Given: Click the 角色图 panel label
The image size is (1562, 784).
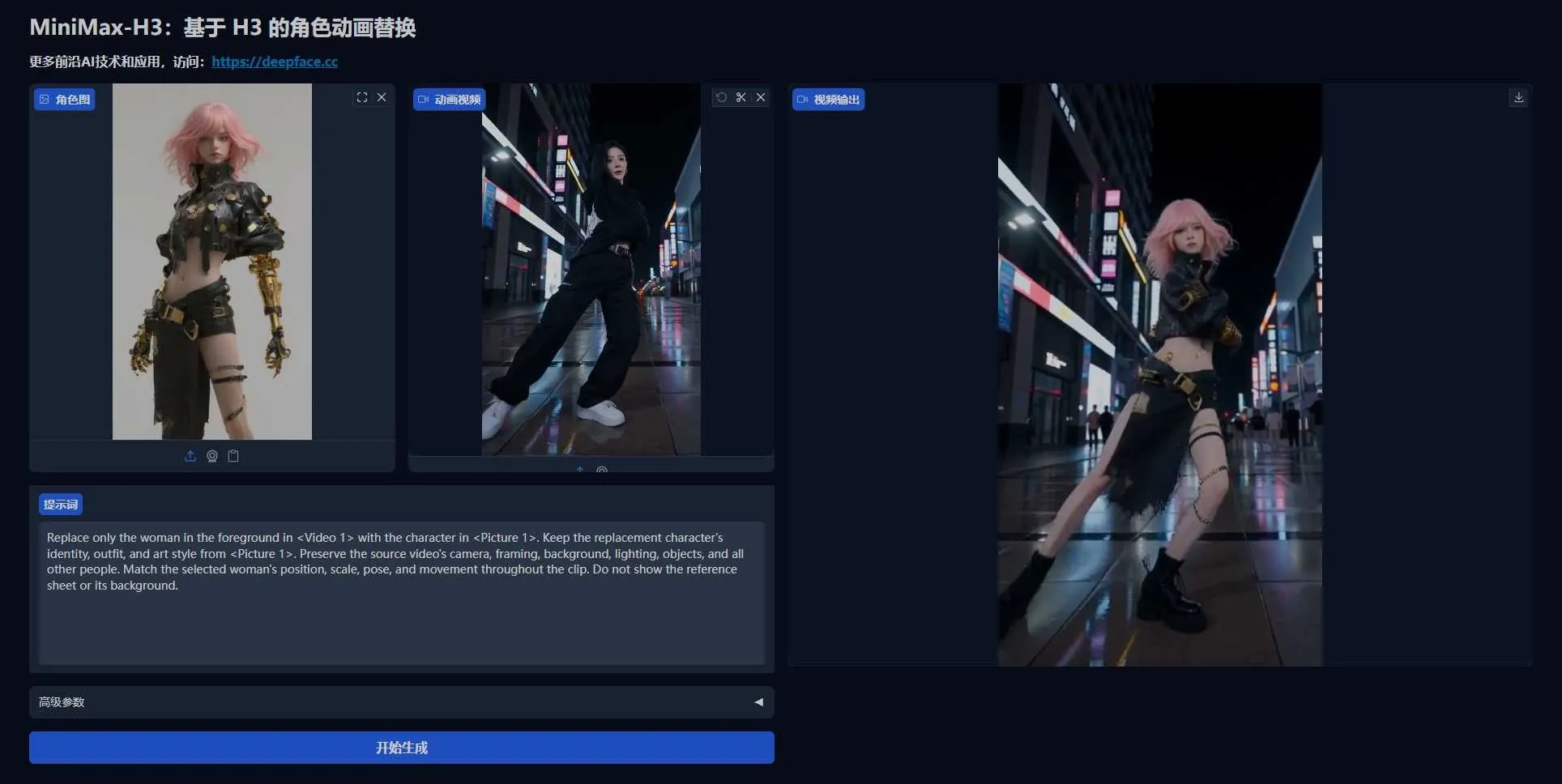Looking at the screenshot, I should tap(65, 100).
